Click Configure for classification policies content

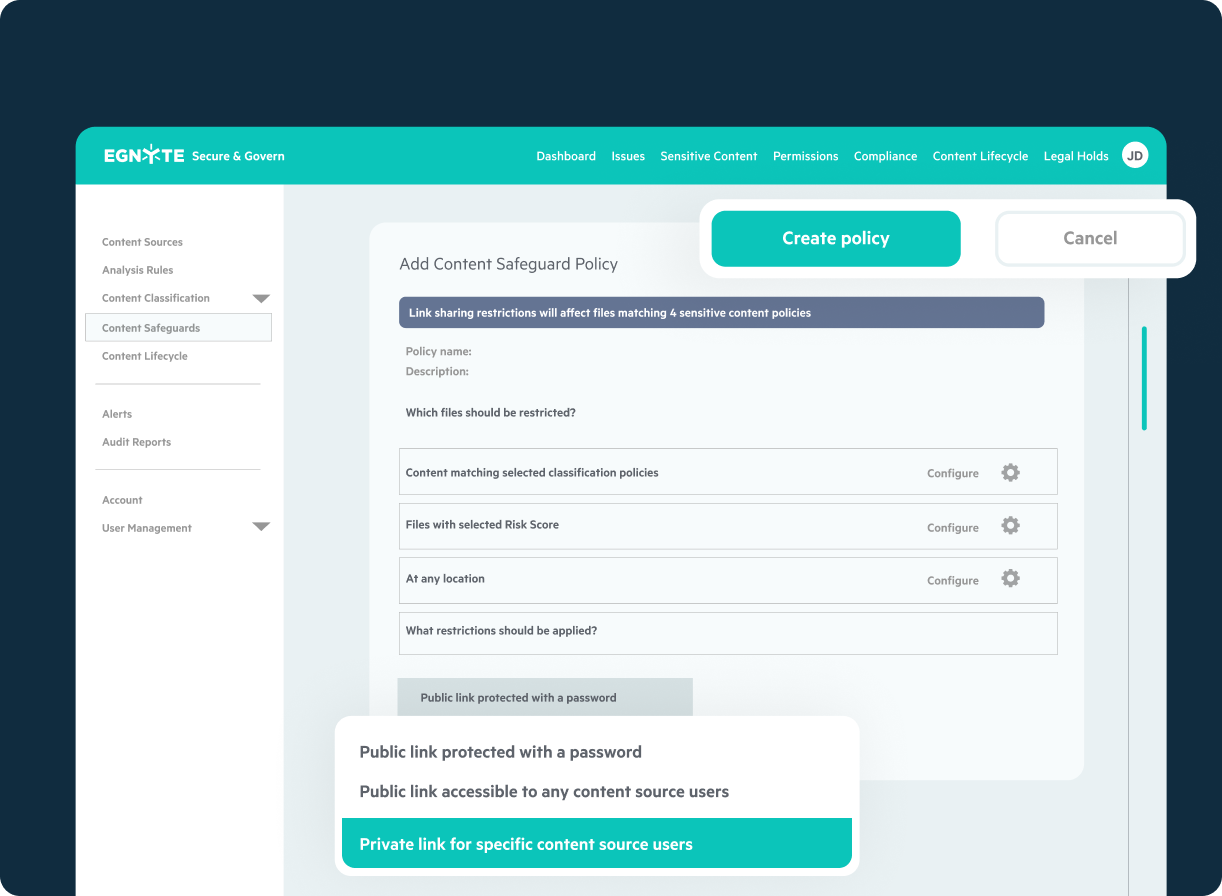point(952,474)
